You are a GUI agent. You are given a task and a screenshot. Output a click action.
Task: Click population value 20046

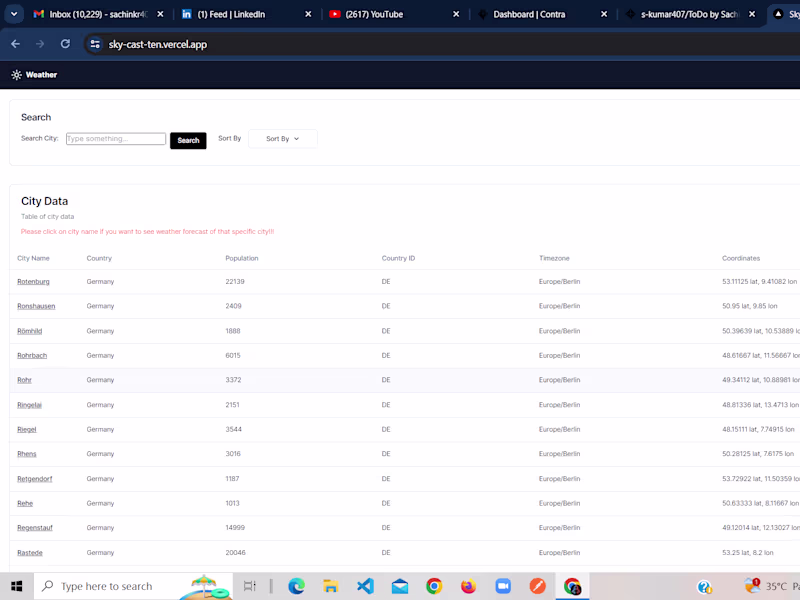235,553
